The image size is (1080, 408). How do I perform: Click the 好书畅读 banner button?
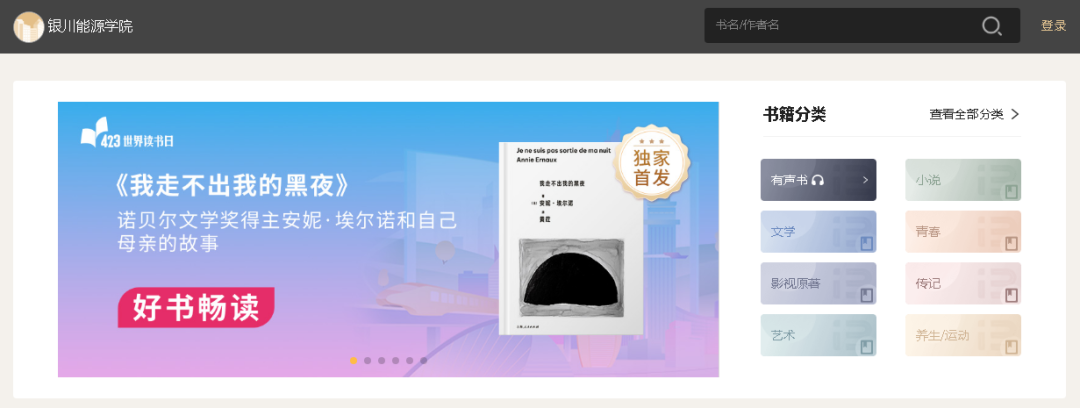[196, 307]
